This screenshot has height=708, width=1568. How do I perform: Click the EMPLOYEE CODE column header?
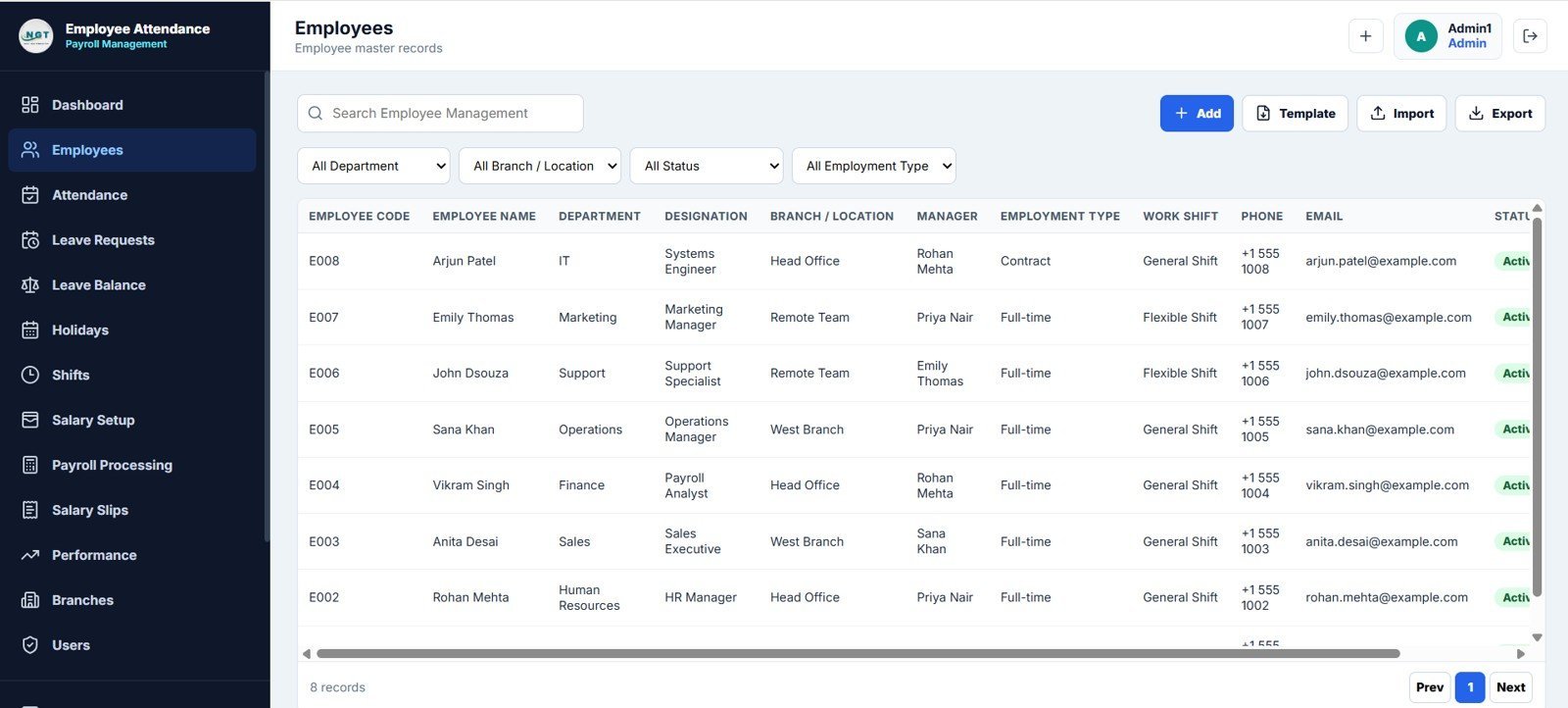[x=360, y=217]
